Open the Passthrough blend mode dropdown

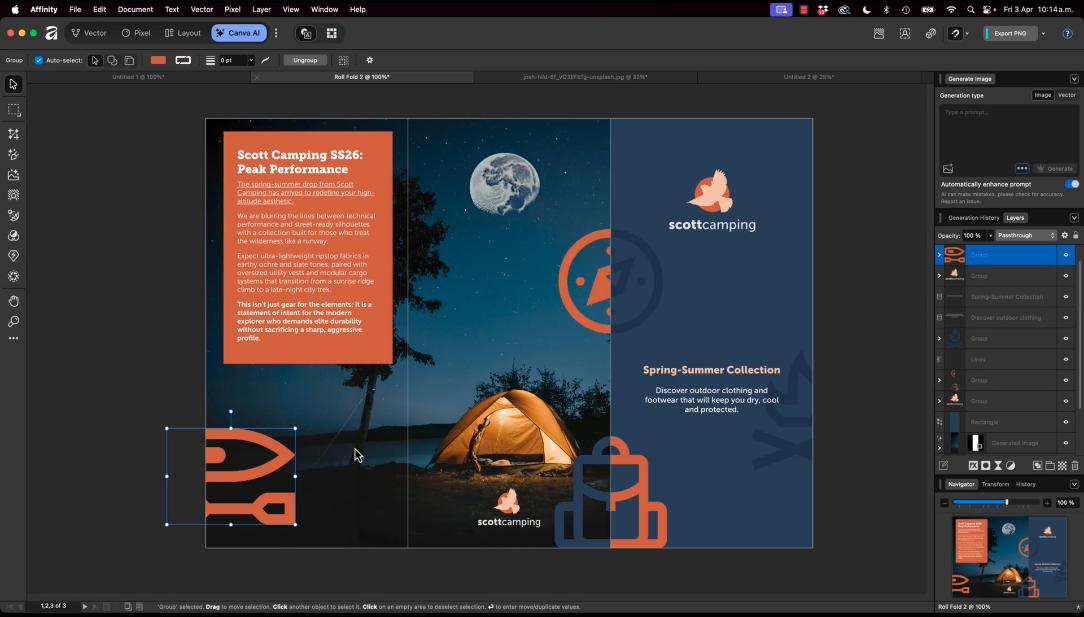tap(1026, 235)
